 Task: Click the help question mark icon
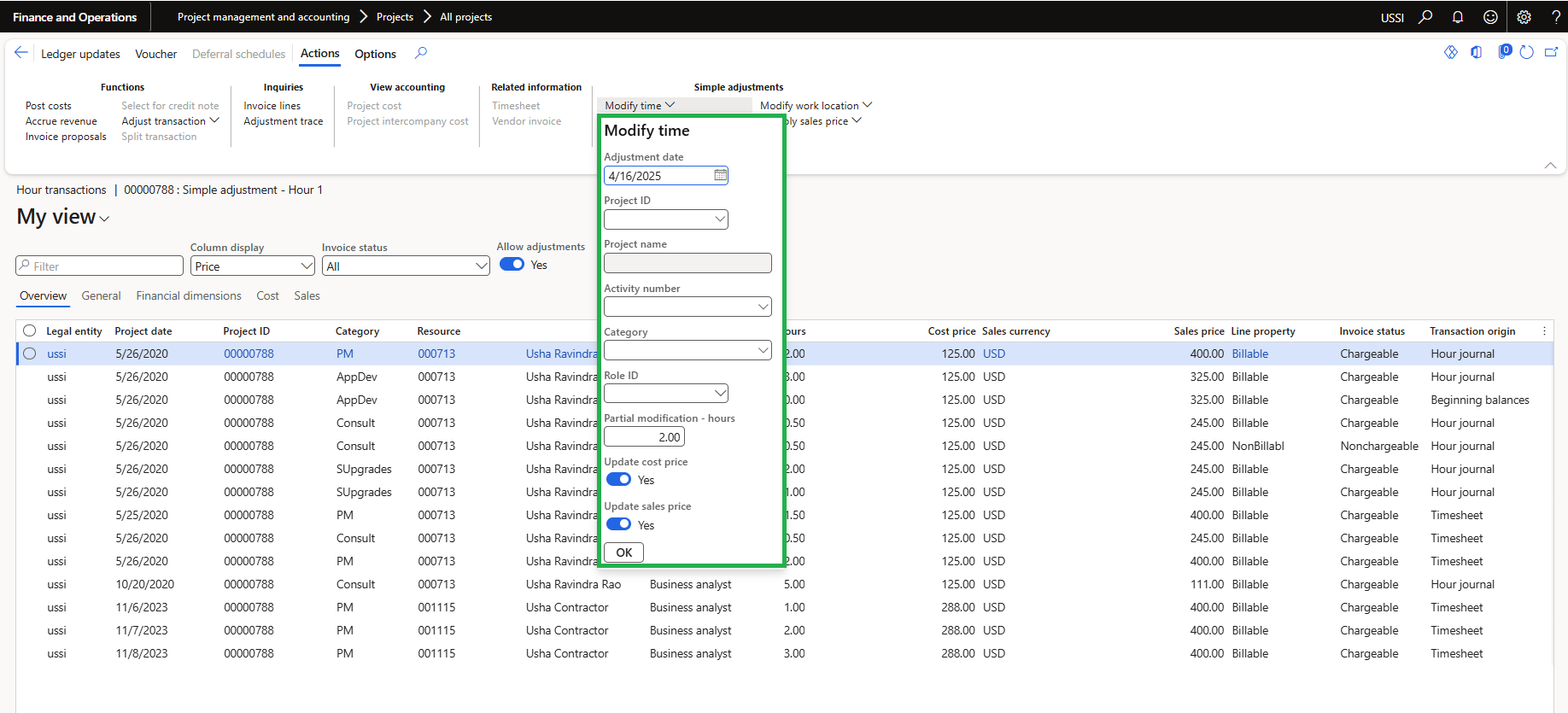[x=1555, y=17]
